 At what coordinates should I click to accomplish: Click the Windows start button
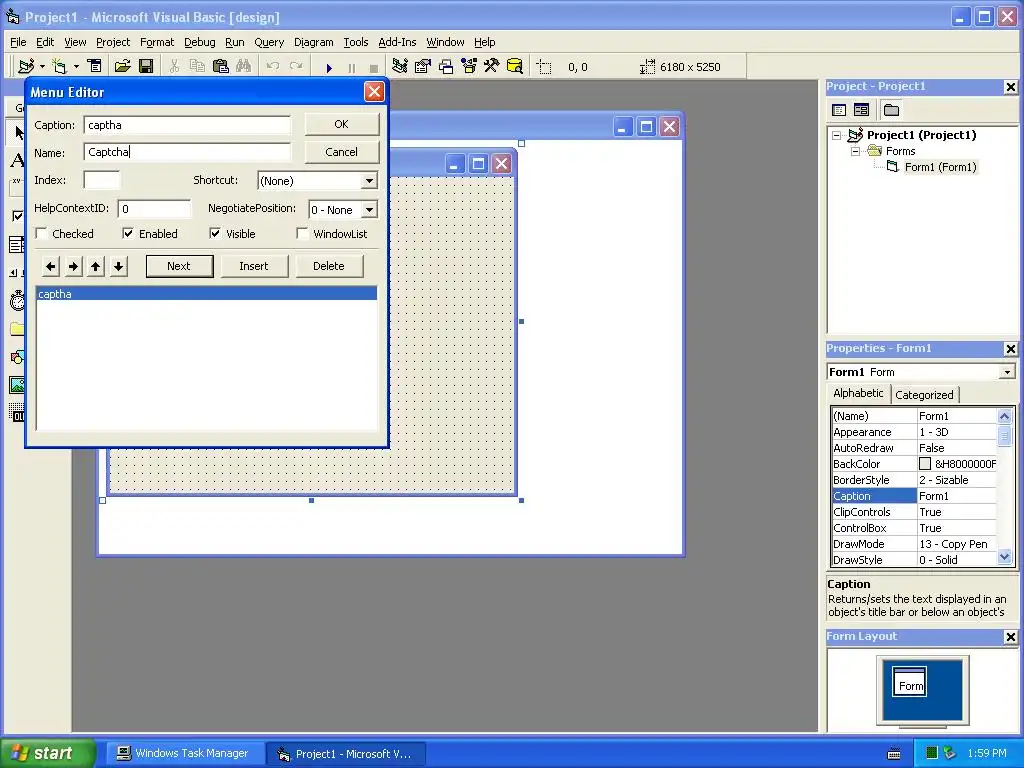point(47,753)
